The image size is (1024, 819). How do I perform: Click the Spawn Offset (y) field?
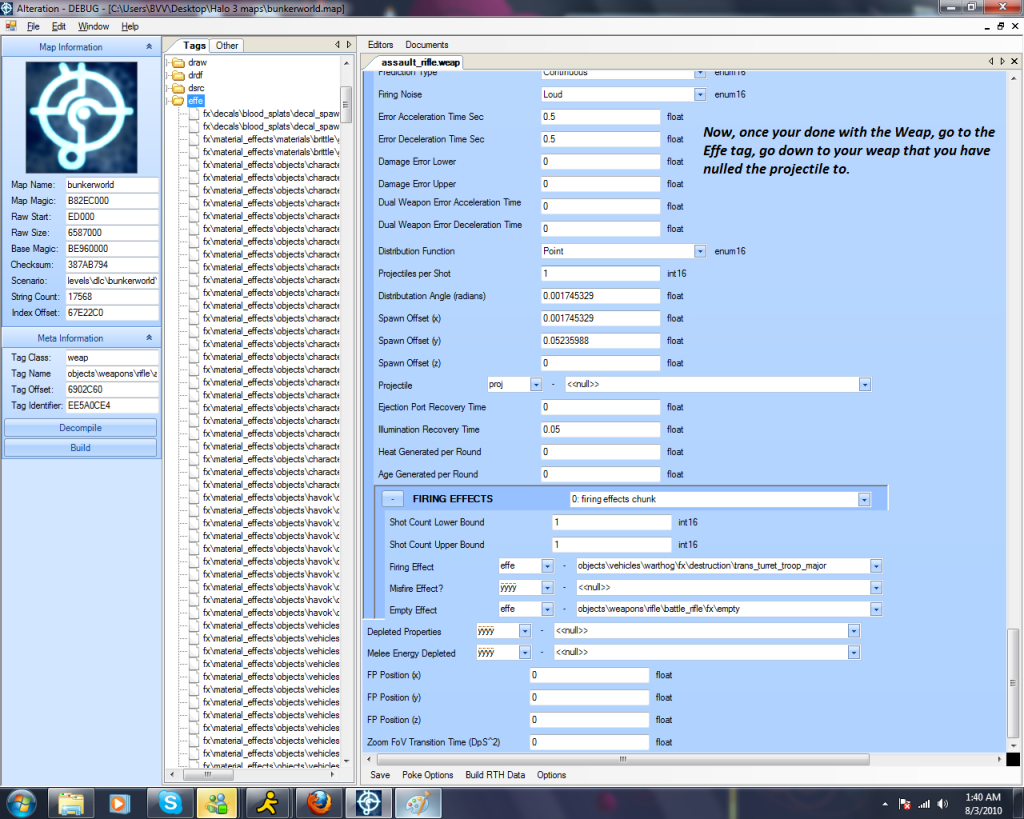(600, 341)
